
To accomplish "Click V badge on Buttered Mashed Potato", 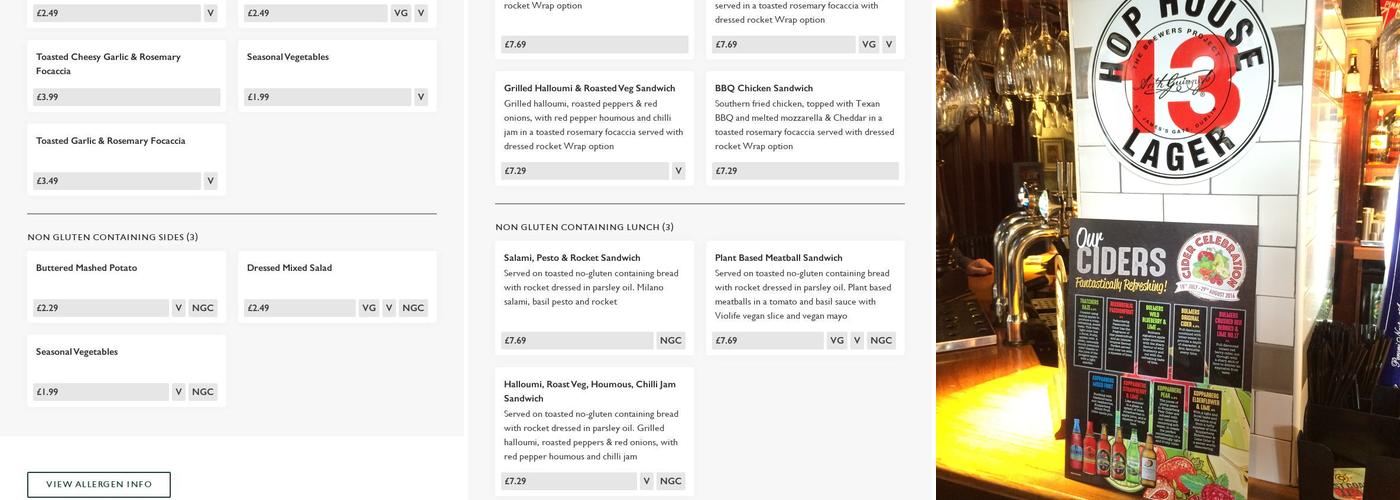I will pyautogui.click(x=179, y=308).
